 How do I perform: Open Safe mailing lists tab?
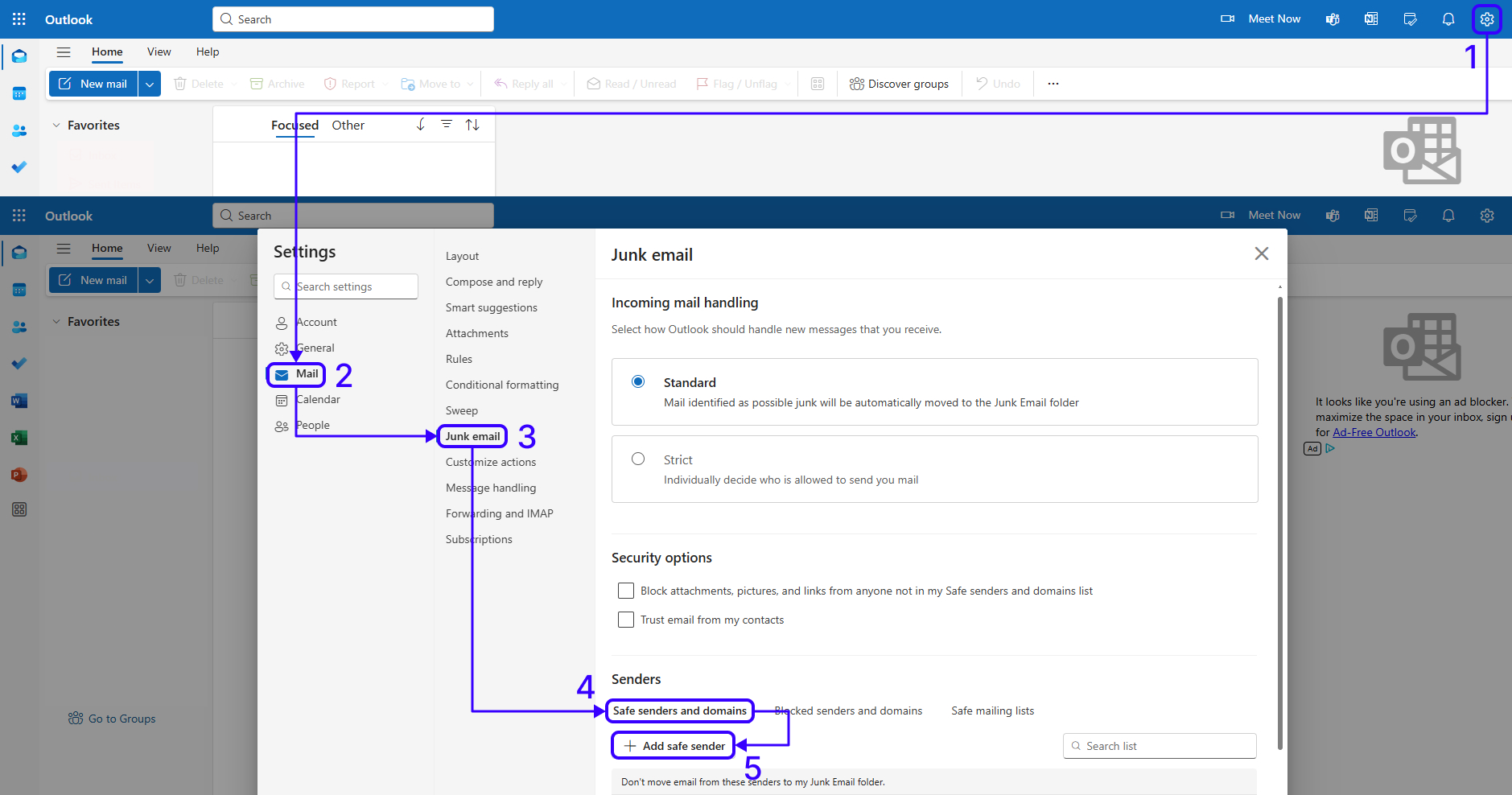tap(992, 711)
